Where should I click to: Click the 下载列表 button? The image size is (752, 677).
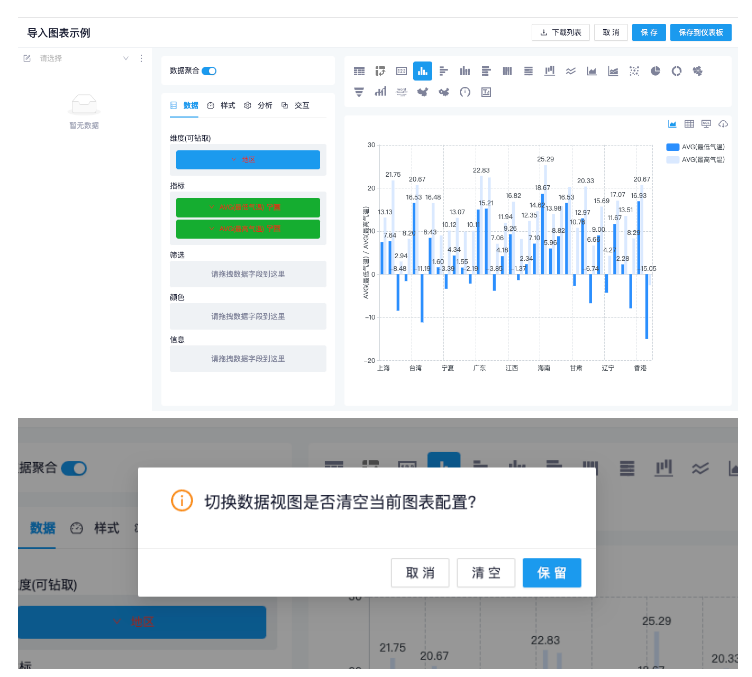point(560,33)
